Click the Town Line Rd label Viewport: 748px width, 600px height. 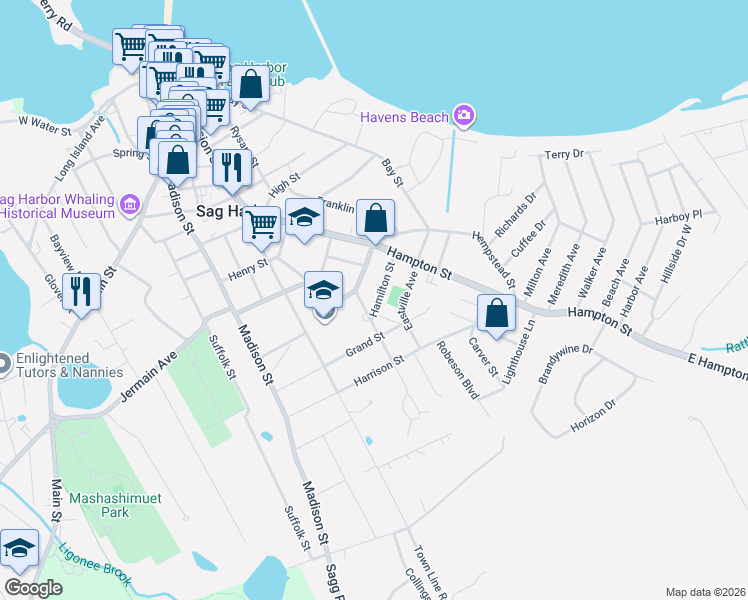pos(429,572)
